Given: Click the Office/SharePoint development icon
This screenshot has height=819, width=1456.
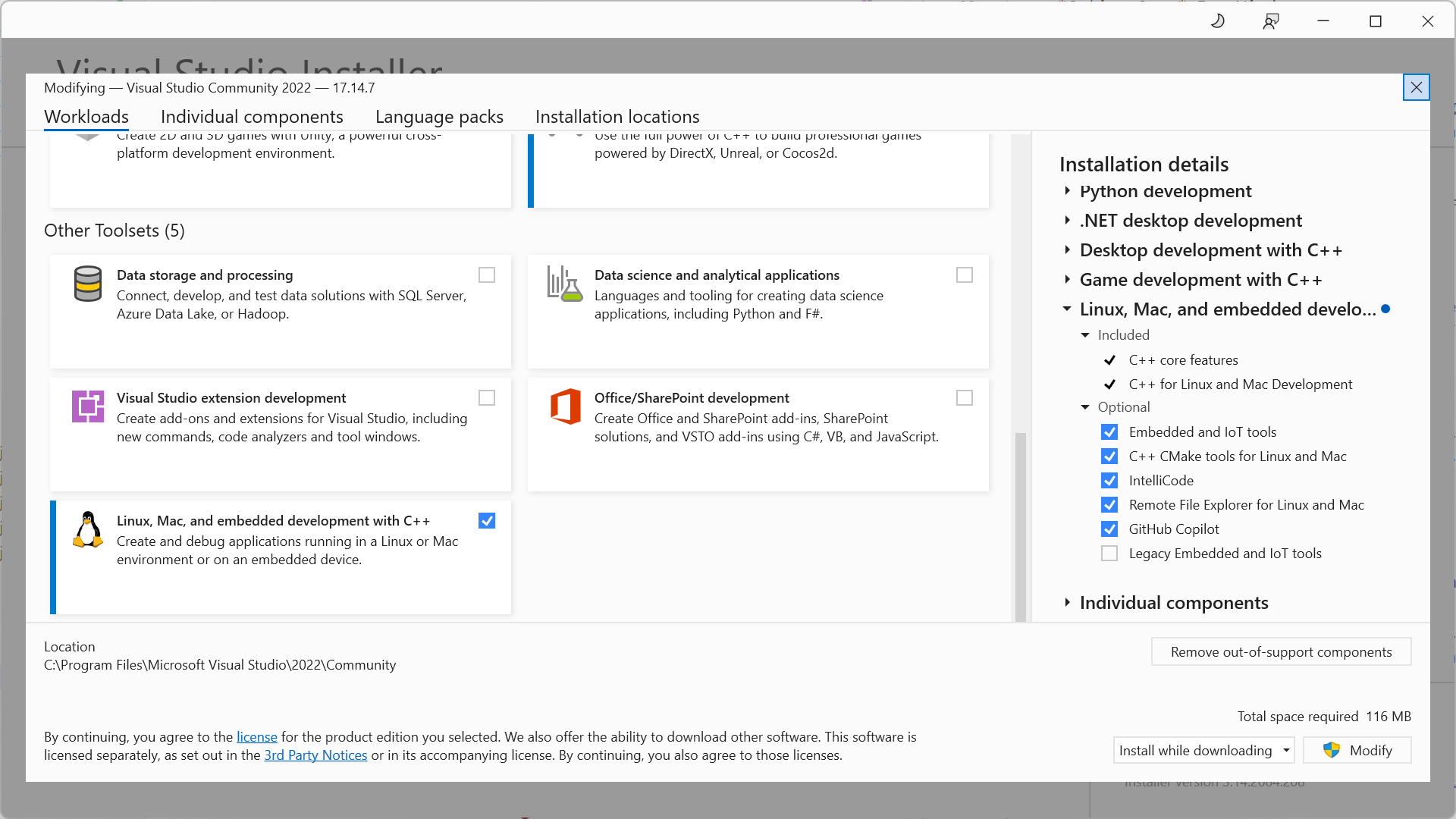Looking at the screenshot, I should pos(566,406).
